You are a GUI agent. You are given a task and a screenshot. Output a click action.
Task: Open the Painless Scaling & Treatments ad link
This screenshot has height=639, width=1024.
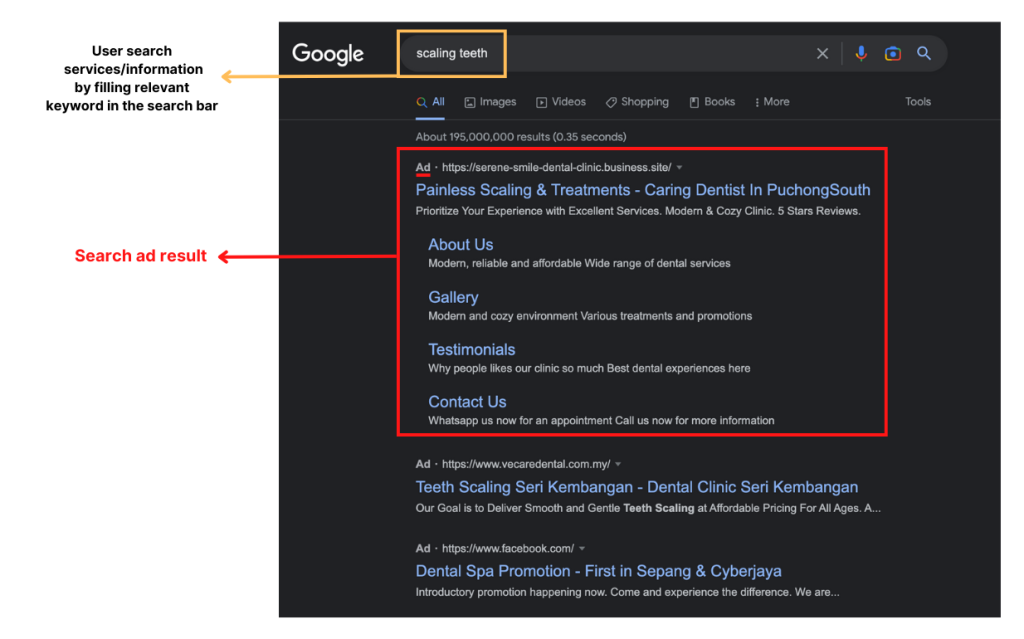[643, 190]
